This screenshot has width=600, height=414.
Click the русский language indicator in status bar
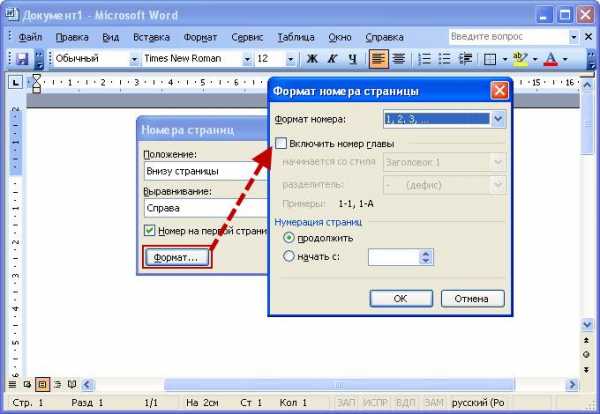tap(478, 403)
